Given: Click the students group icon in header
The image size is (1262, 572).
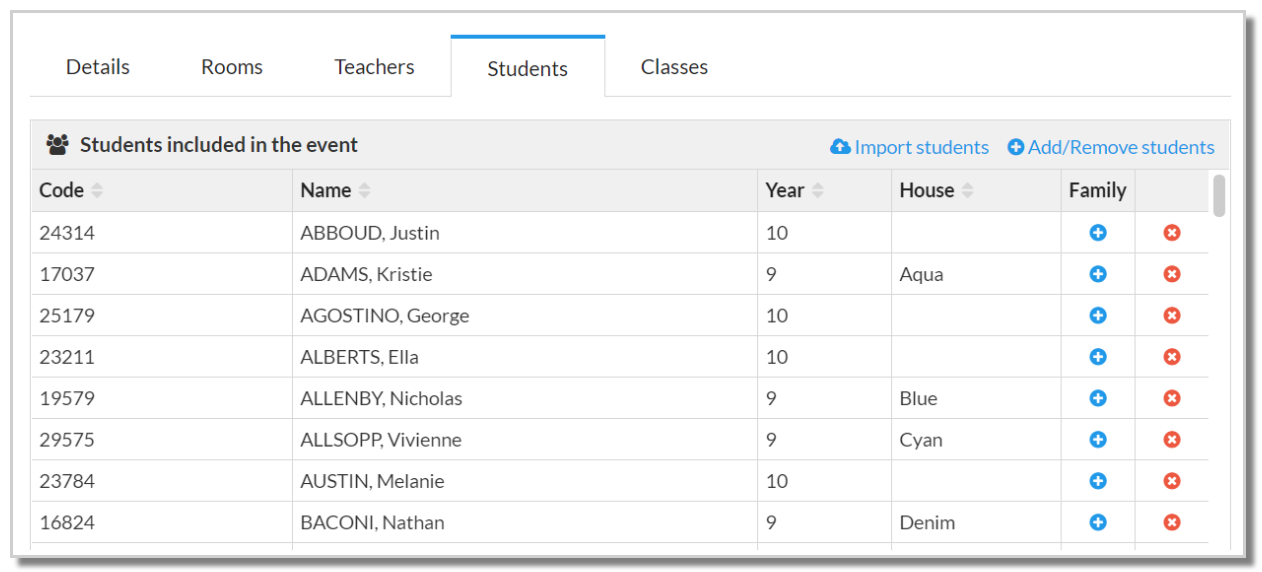Looking at the screenshot, I should (58, 145).
